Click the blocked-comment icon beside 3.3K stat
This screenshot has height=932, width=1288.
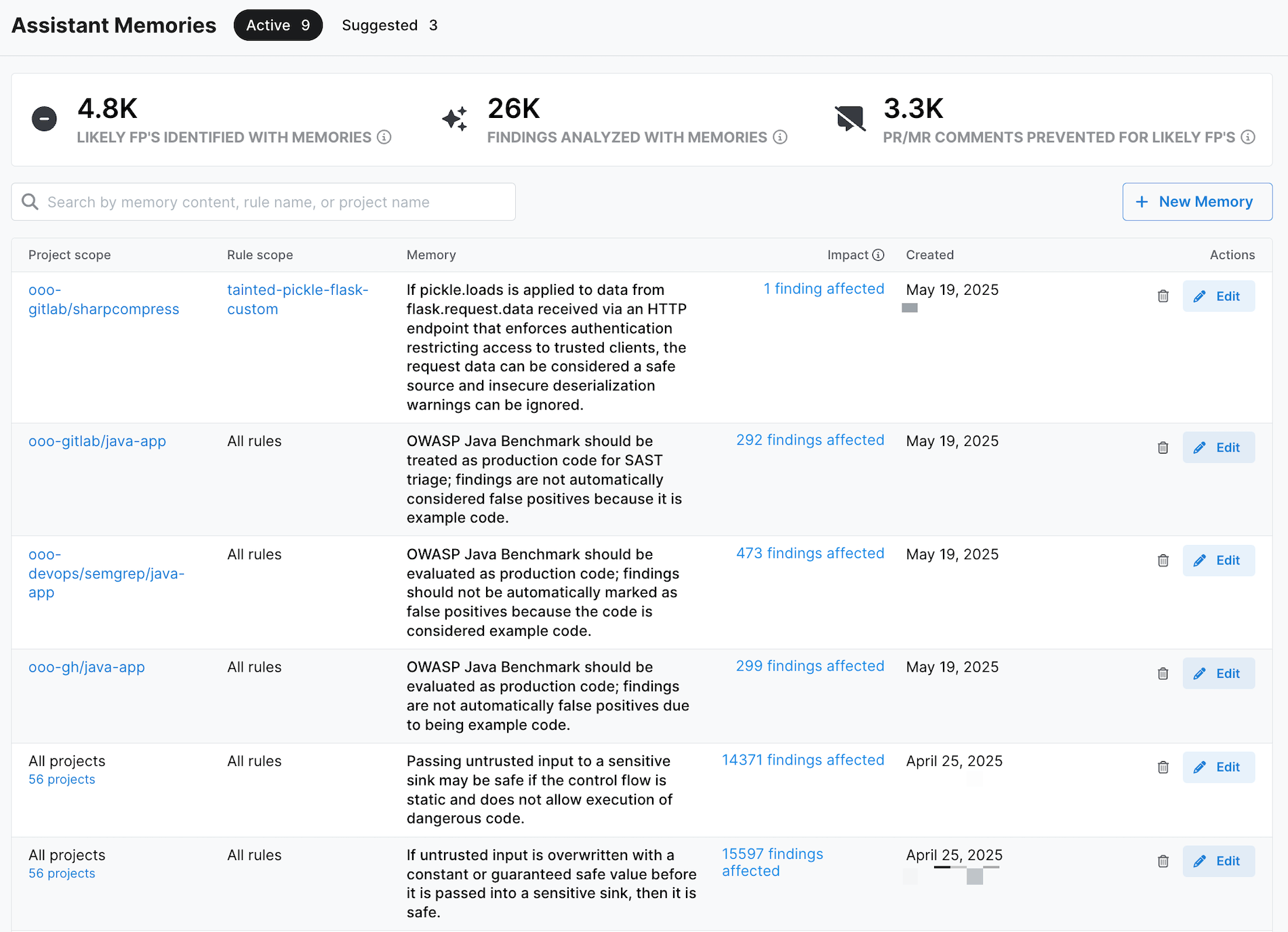pos(850,117)
